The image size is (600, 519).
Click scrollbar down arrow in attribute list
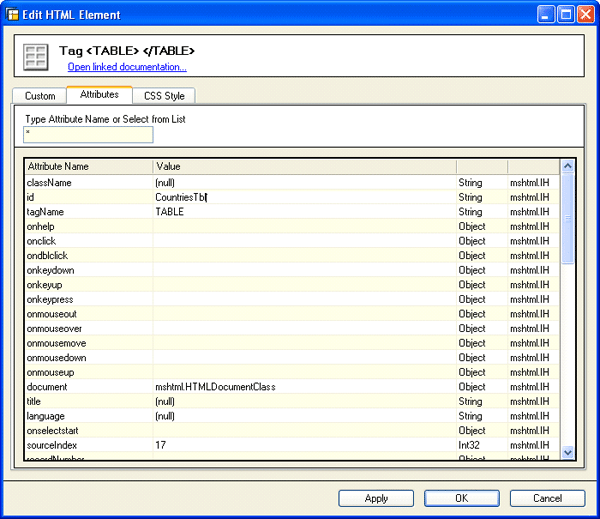pyautogui.click(x=568, y=452)
